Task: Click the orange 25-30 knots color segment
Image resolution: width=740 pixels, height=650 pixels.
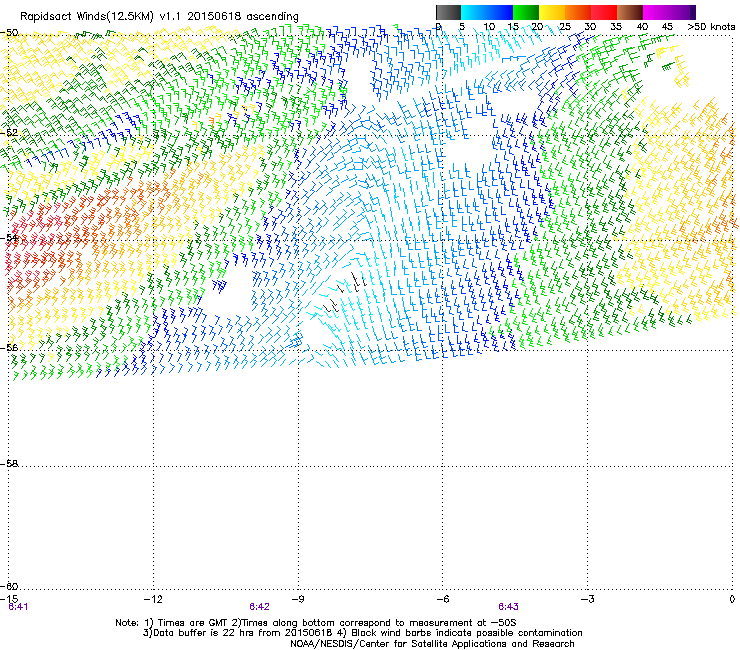Action: (x=578, y=12)
